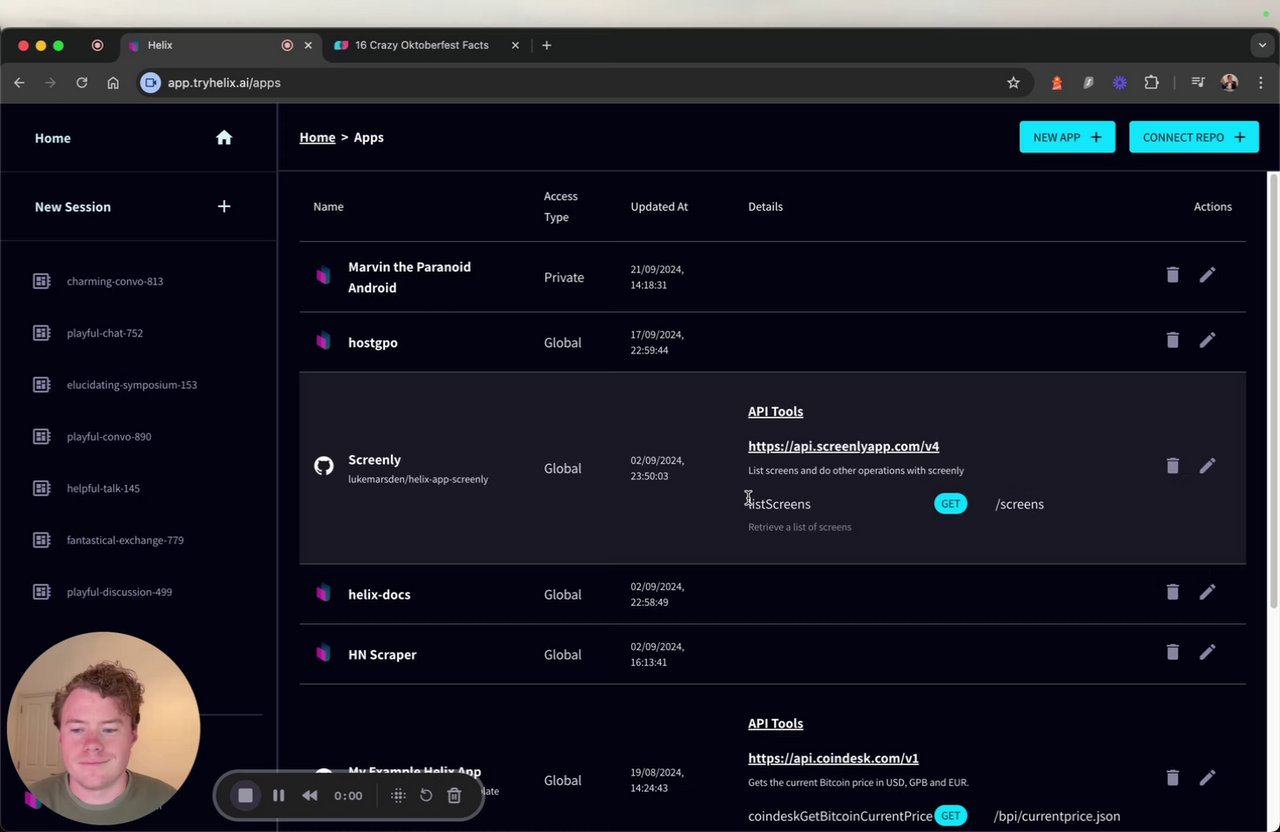Discard the recording with the trash icon

(454, 796)
